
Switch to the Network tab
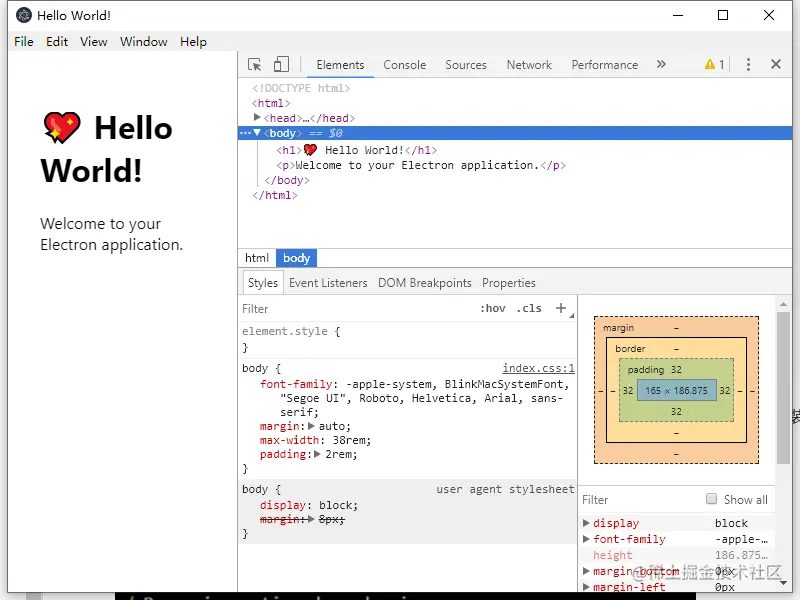pos(529,65)
